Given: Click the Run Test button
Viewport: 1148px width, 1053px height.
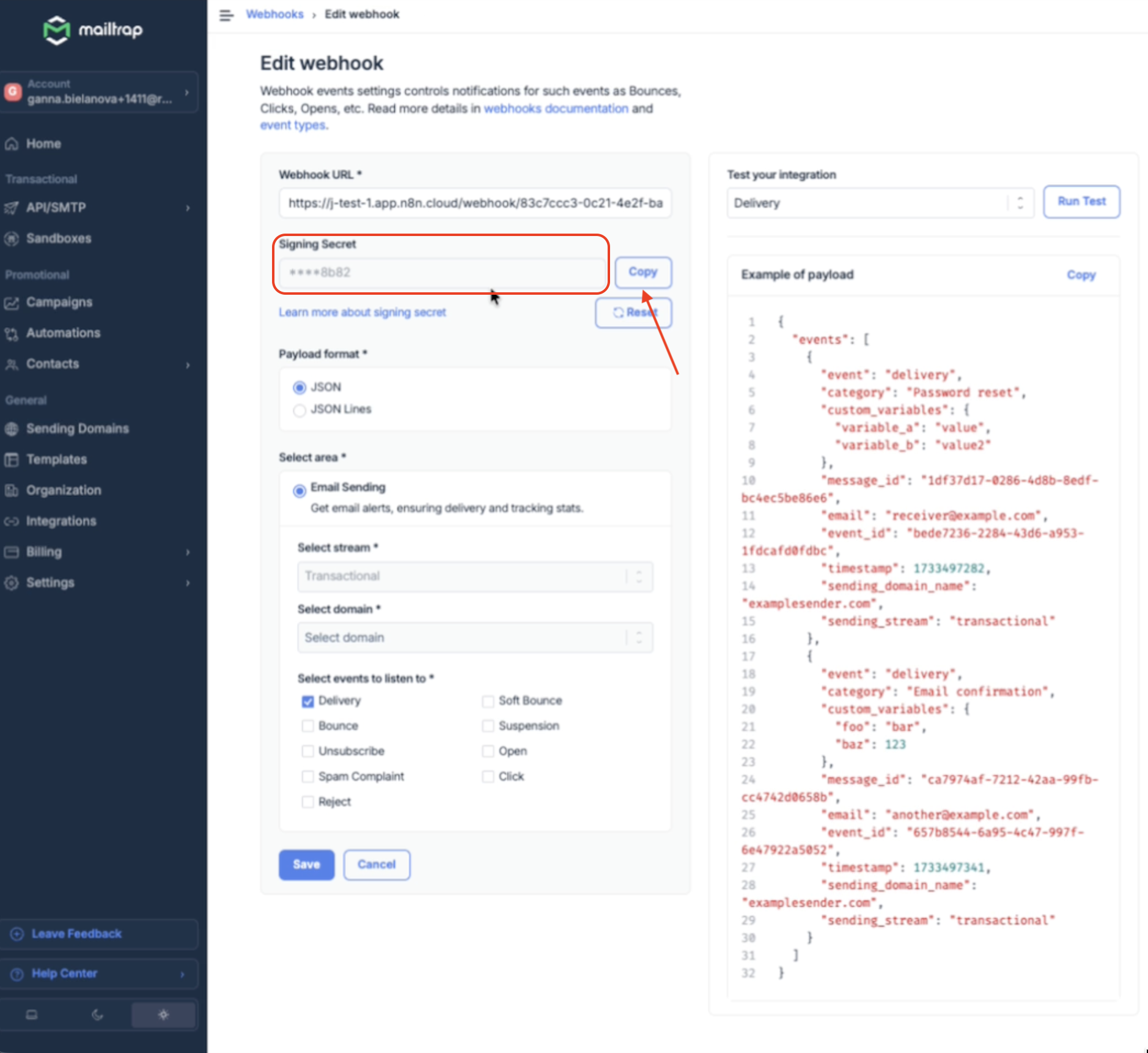Looking at the screenshot, I should coord(1081,202).
